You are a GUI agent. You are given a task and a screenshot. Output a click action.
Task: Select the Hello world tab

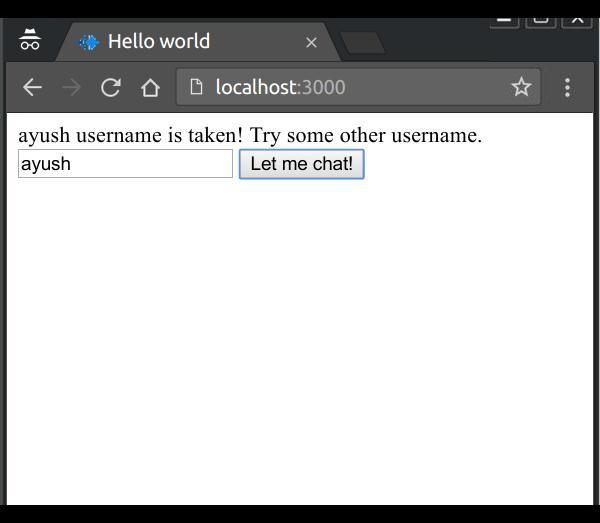coord(198,42)
